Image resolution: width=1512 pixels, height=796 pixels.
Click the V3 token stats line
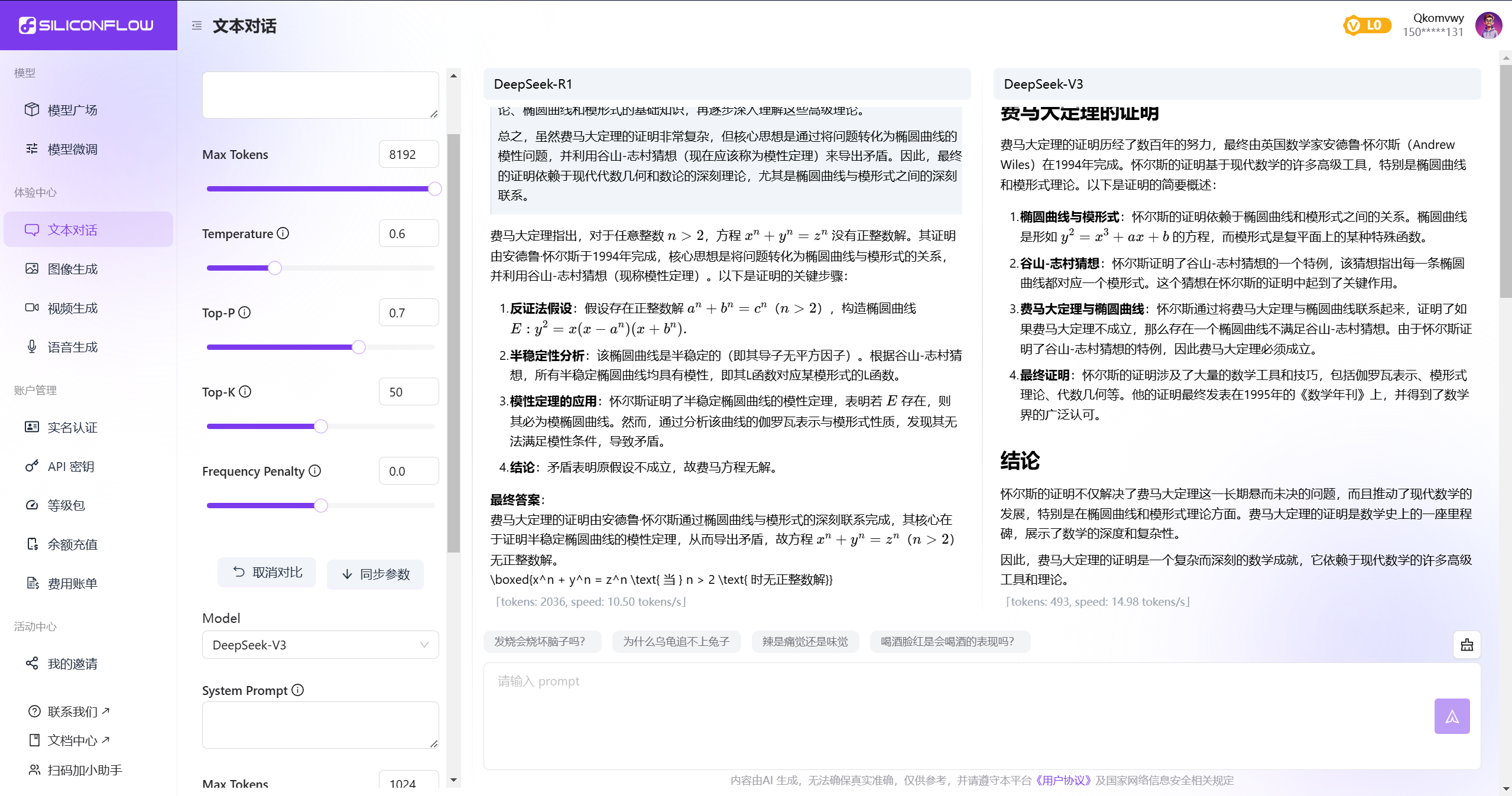1098,602
